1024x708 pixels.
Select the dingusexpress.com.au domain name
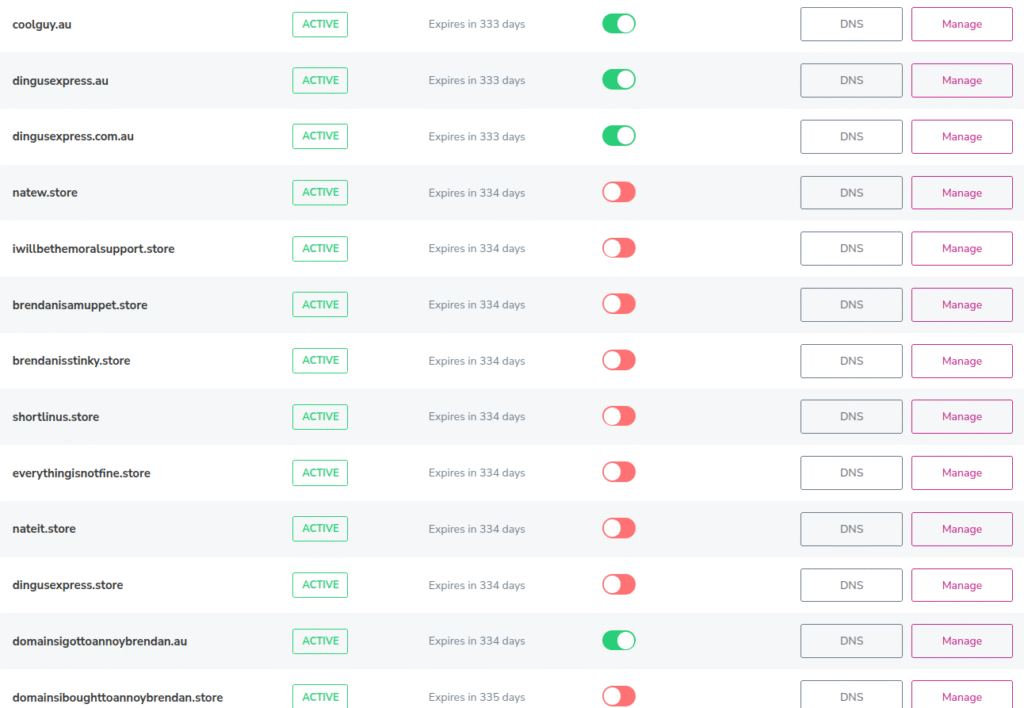tap(73, 137)
